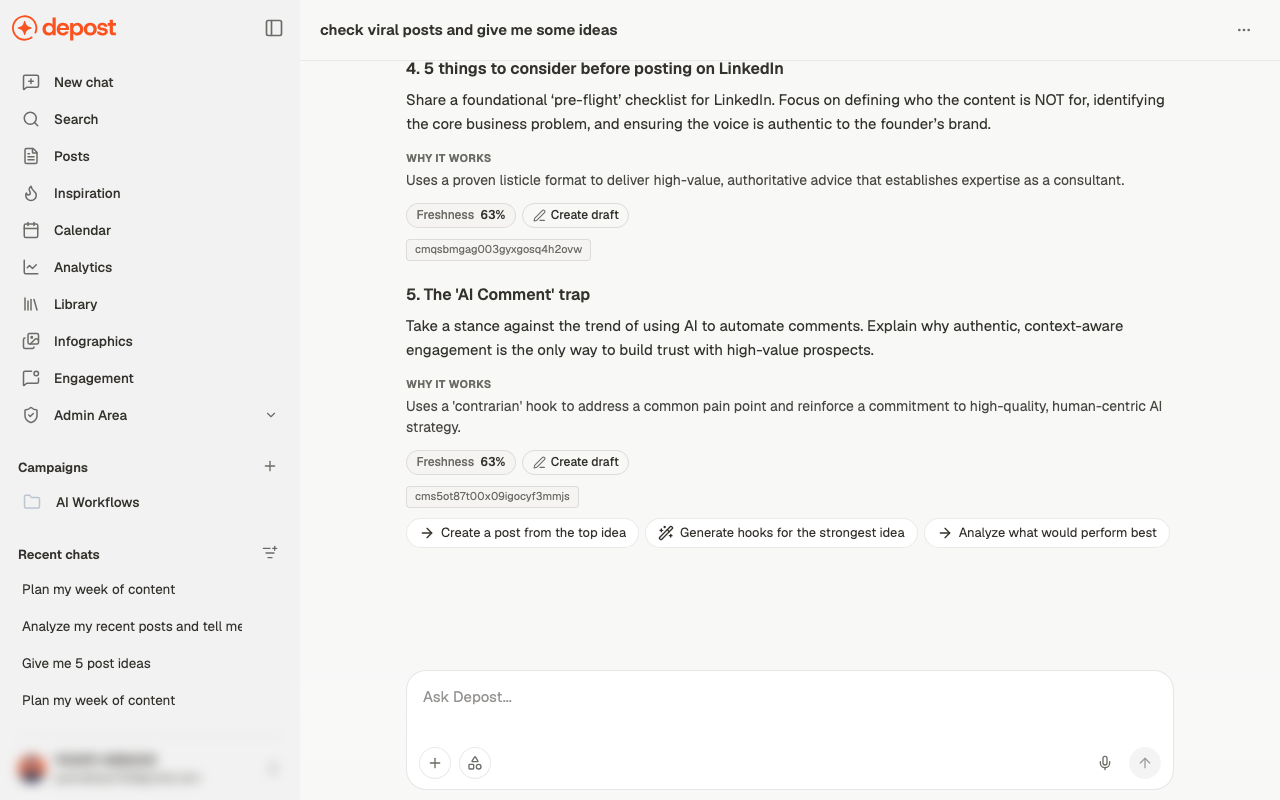Image resolution: width=1280 pixels, height=800 pixels.
Task: Open the tools icon beside the plus button
Action: 475,763
